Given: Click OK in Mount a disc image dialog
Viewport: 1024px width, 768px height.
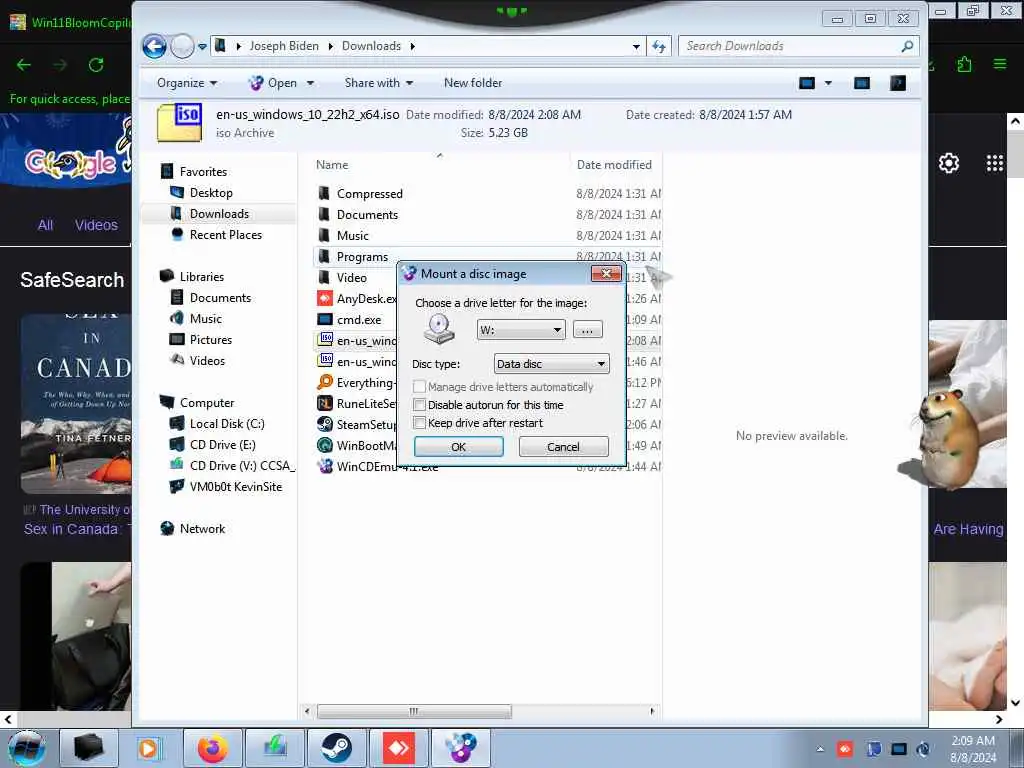Looking at the screenshot, I should (458, 447).
